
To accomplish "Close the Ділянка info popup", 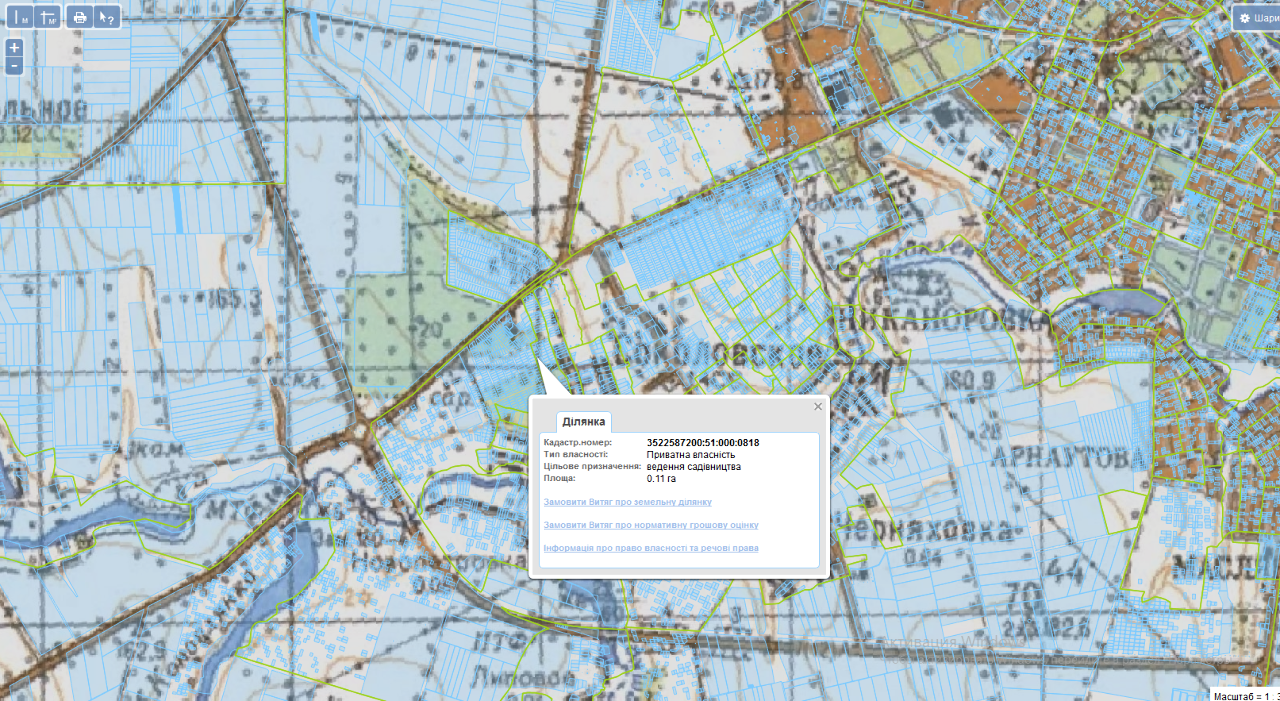I will [x=818, y=406].
